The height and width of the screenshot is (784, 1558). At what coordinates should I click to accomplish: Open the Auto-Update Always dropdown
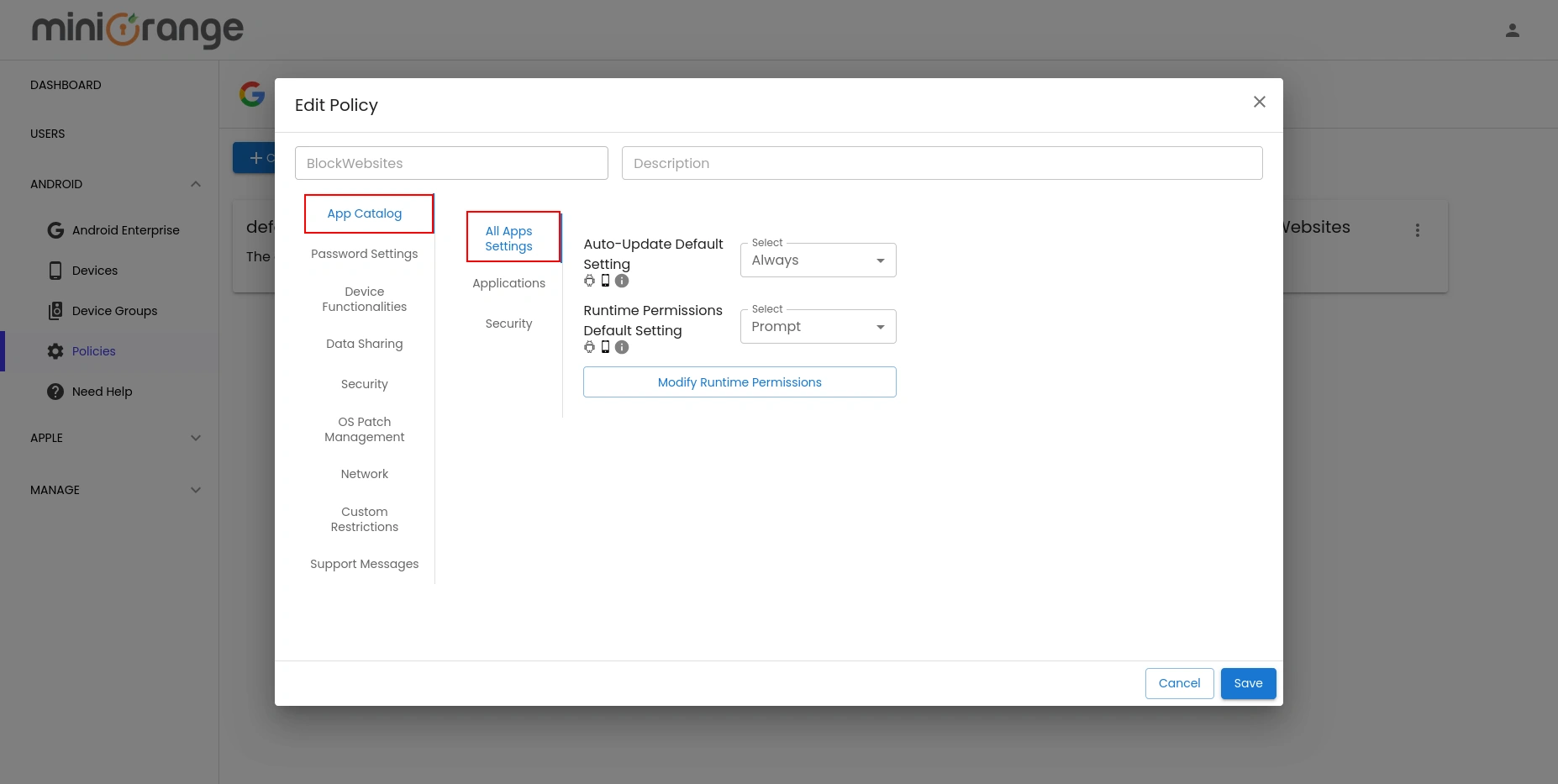point(818,260)
